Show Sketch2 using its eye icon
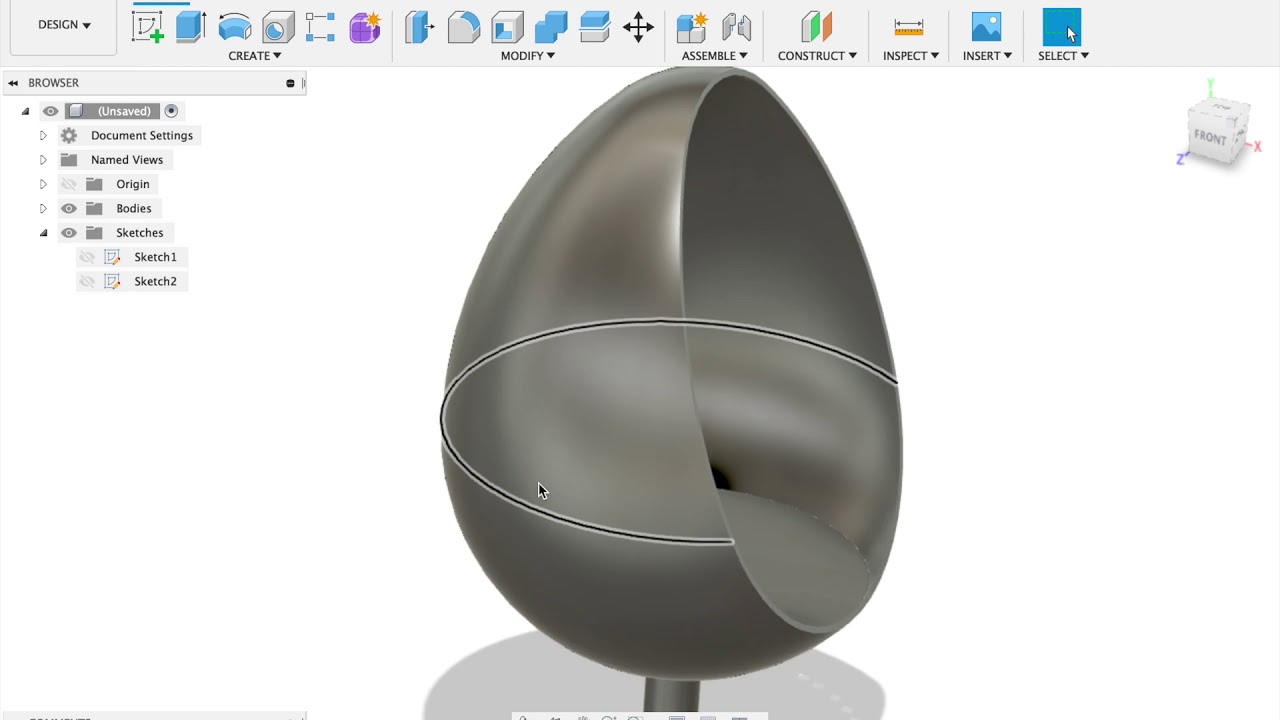 pyautogui.click(x=87, y=281)
